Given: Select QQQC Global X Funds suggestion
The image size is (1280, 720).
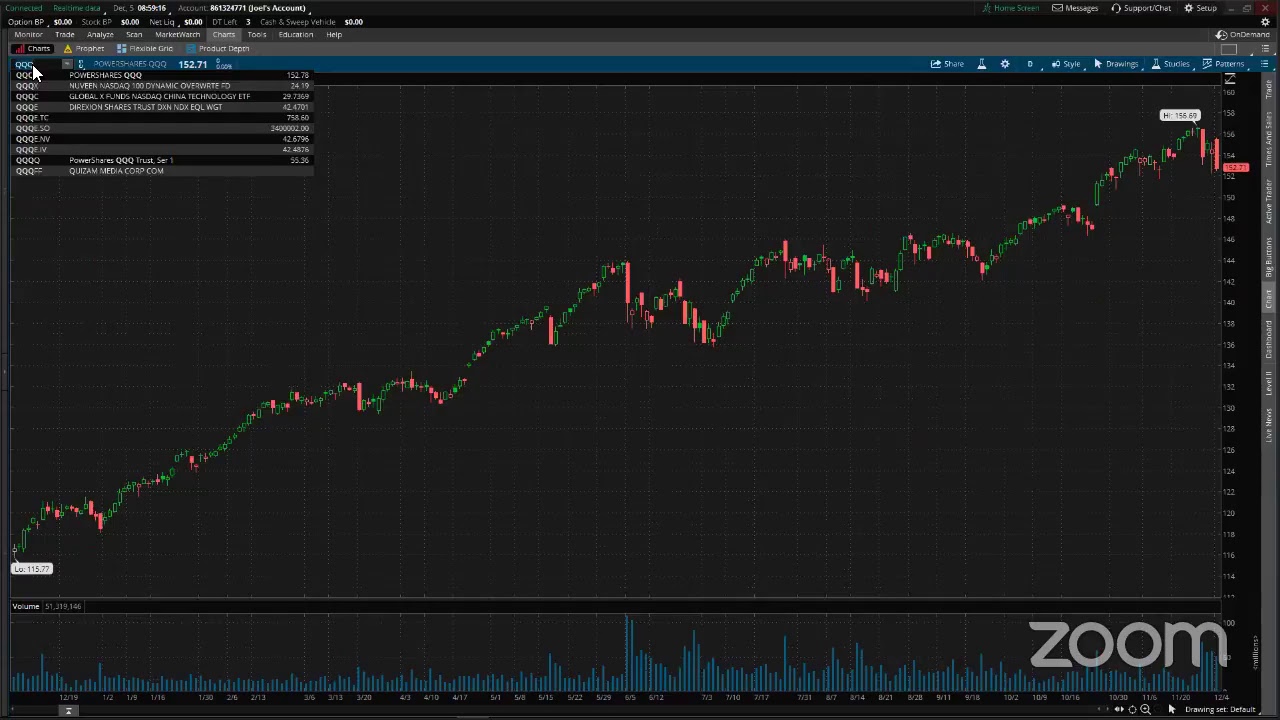Looking at the screenshot, I should click(162, 96).
